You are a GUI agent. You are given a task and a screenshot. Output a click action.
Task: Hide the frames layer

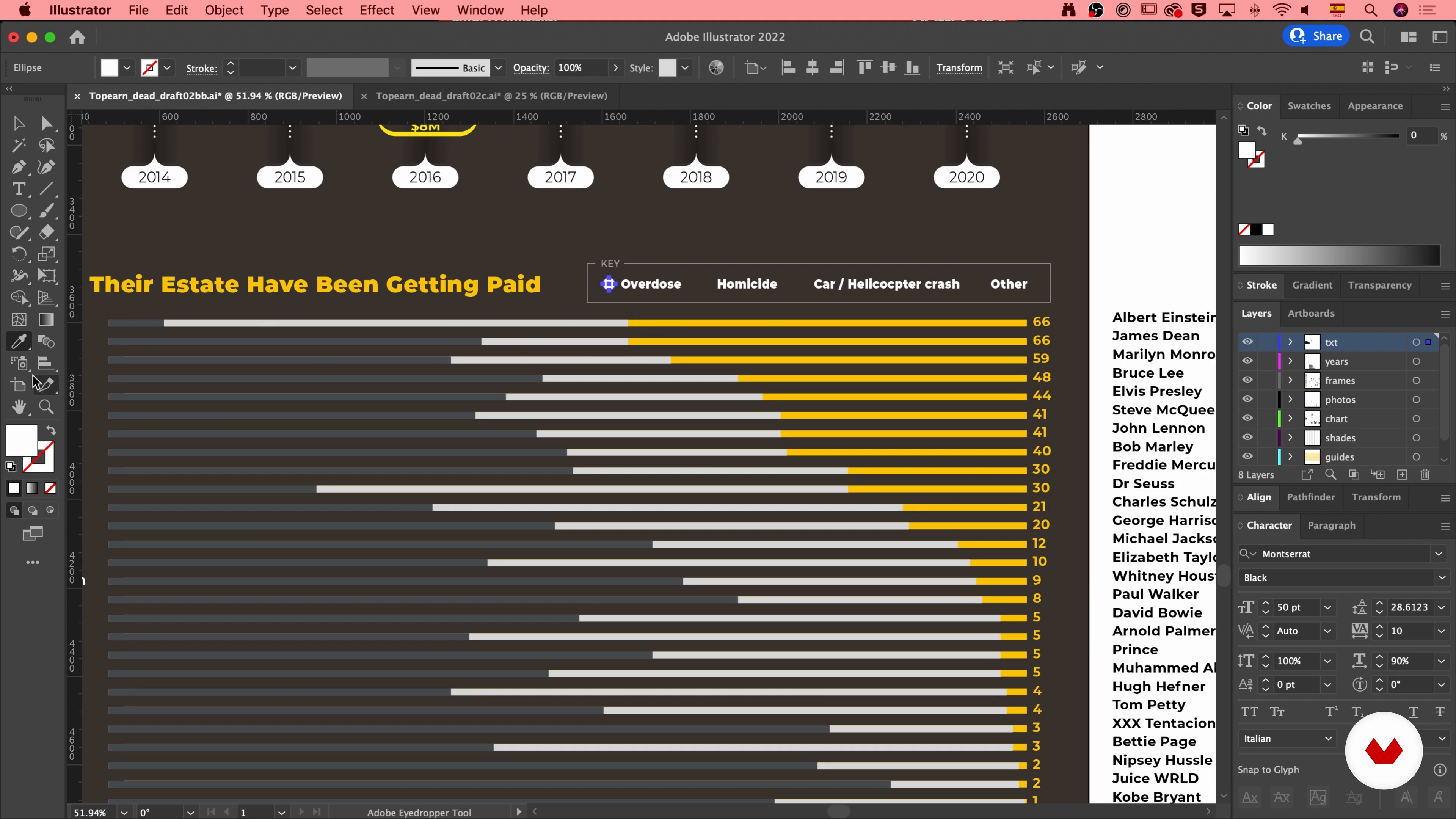click(1247, 380)
